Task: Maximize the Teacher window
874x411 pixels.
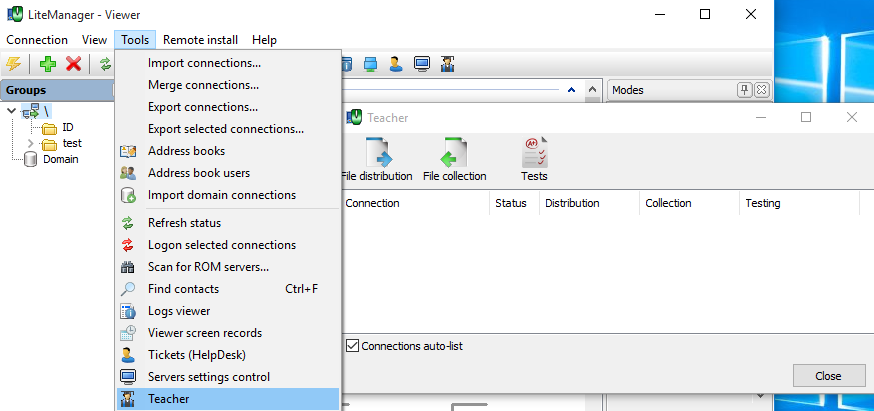Action: 805,117
